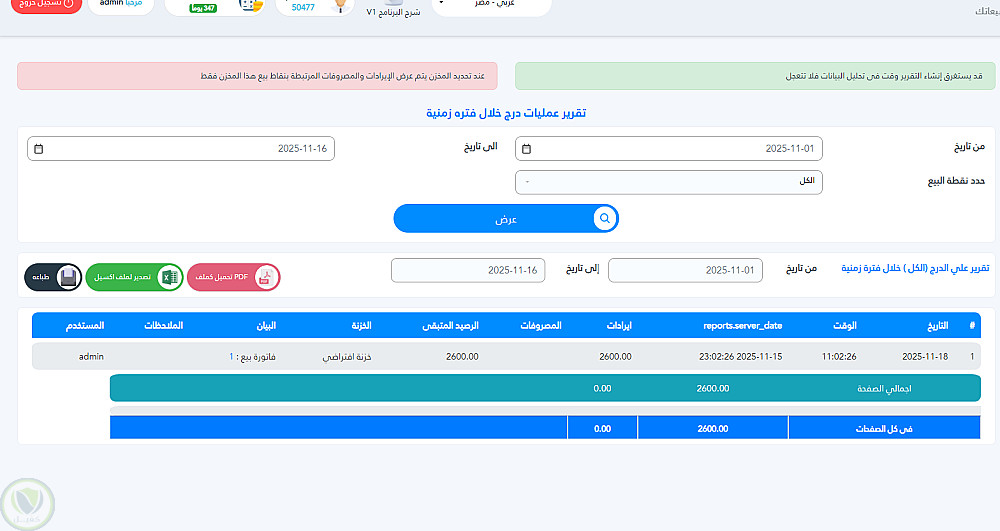Click the lower from-date box 2025-11-01

point(685,270)
